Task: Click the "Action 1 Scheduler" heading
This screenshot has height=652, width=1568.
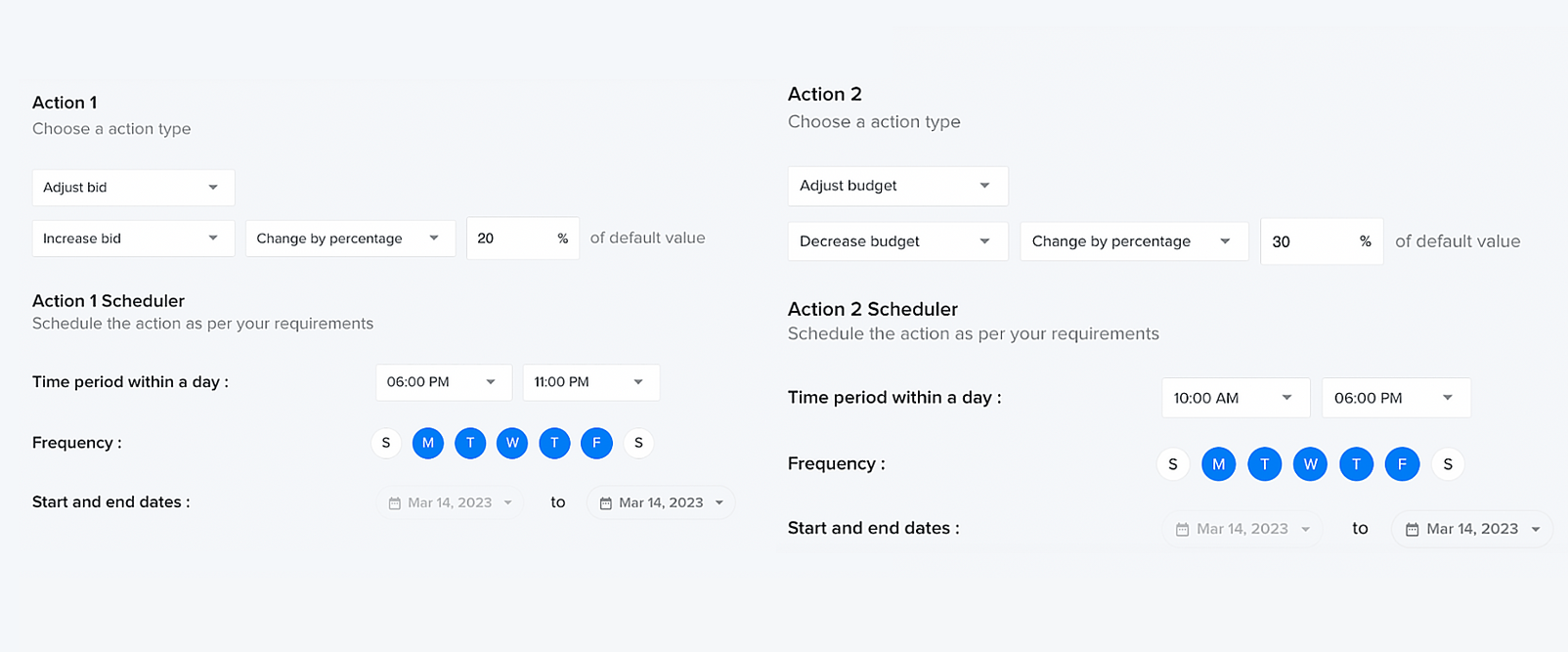Action: [x=109, y=301]
